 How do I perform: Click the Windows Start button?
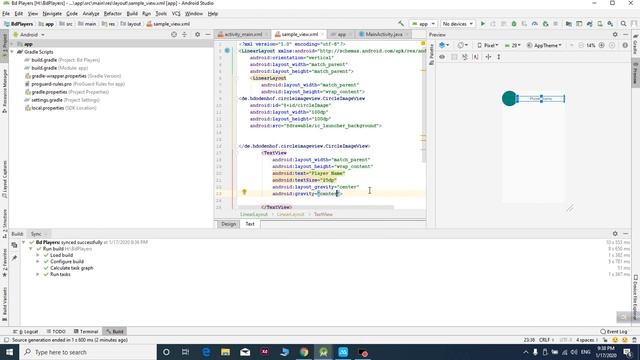click(9, 352)
